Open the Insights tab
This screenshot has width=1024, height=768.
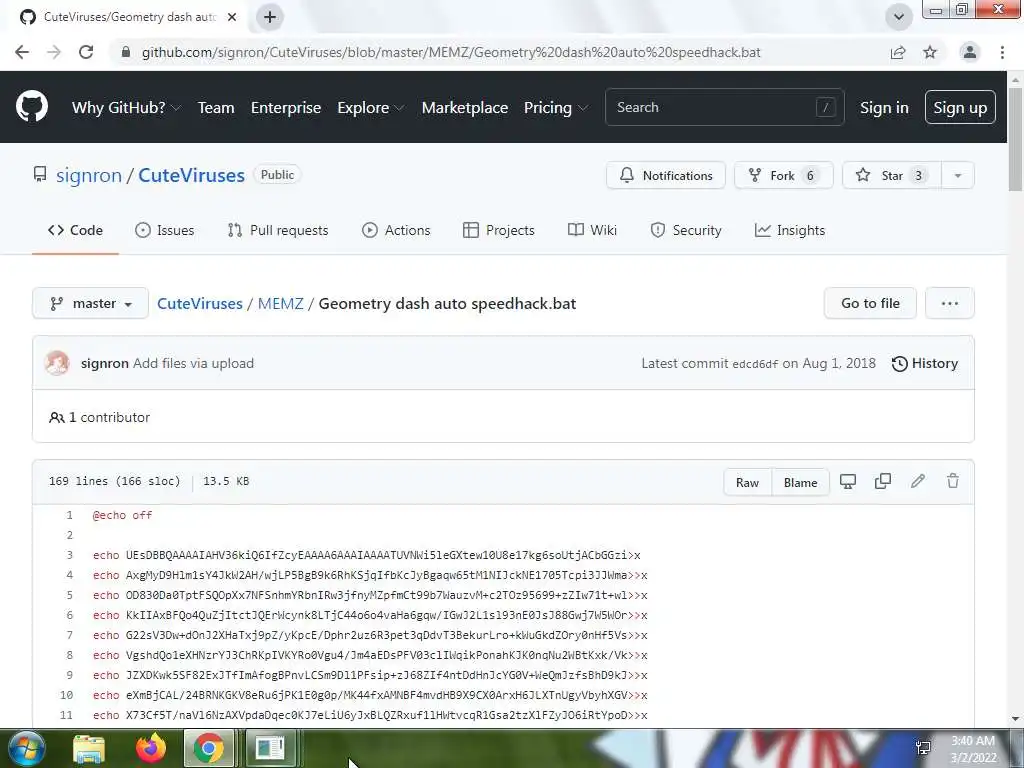click(790, 231)
